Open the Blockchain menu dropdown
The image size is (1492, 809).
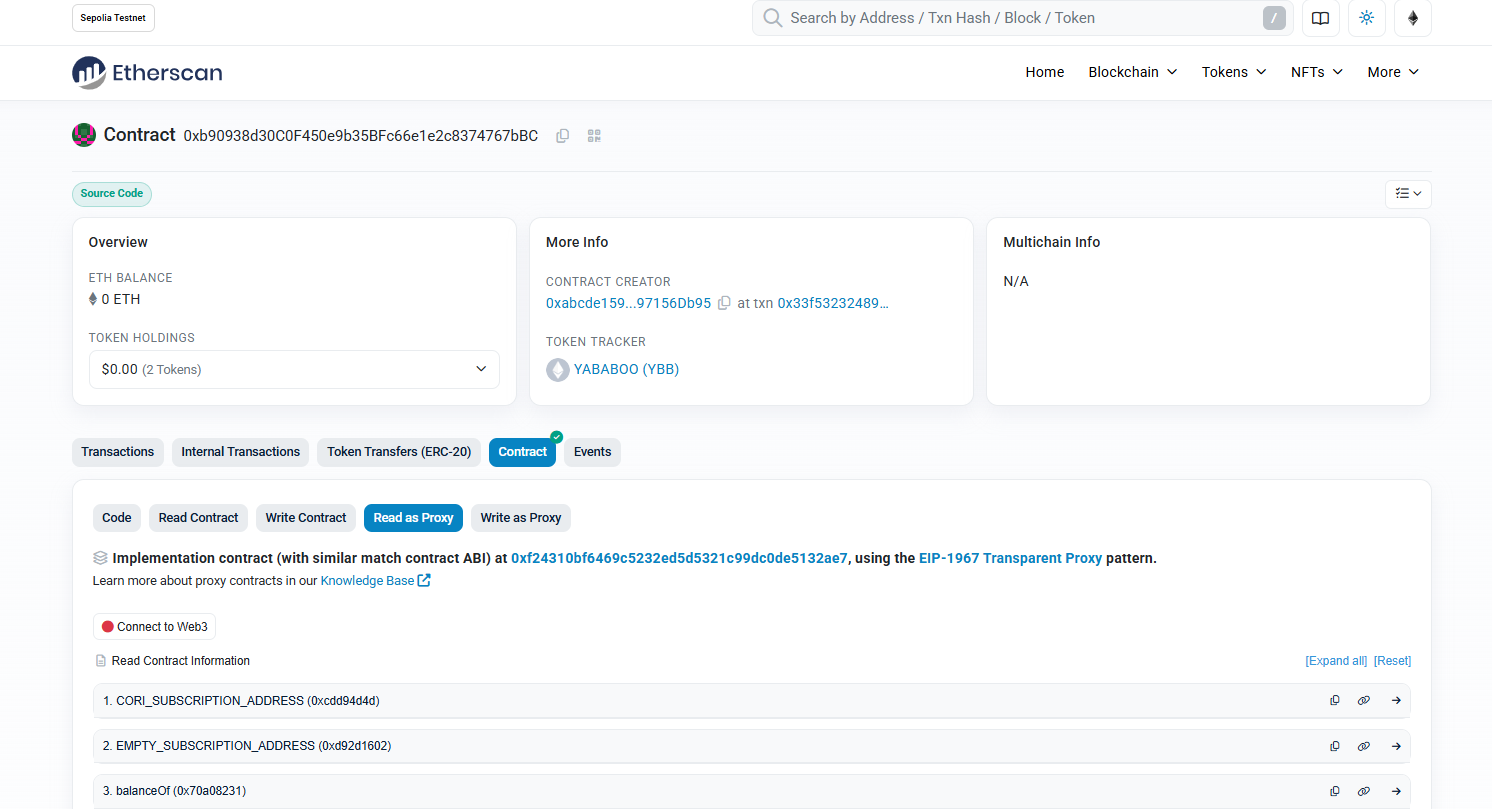click(1132, 72)
